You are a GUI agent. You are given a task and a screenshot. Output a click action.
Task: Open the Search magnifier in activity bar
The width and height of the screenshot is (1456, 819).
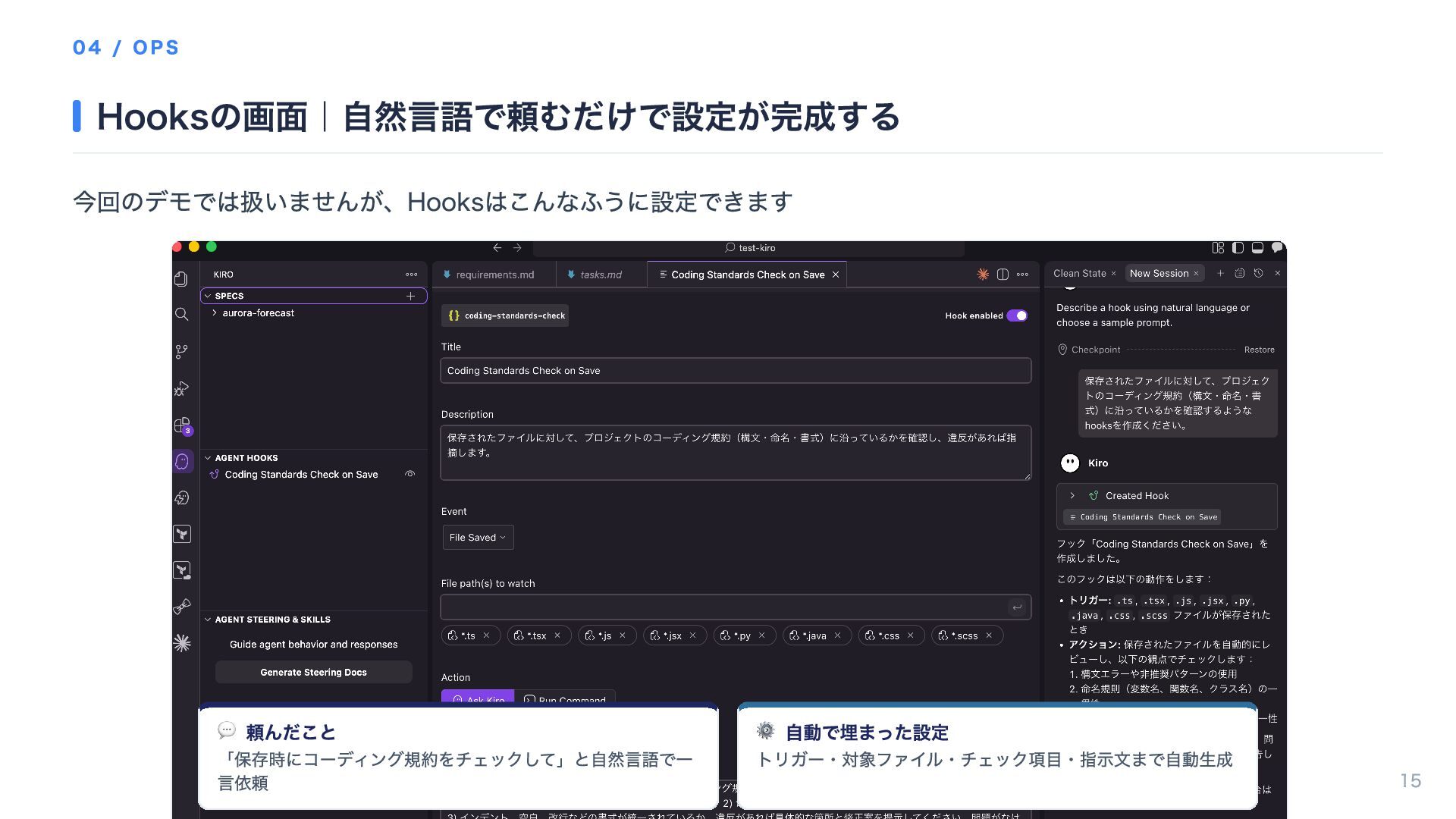tap(181, 314)
